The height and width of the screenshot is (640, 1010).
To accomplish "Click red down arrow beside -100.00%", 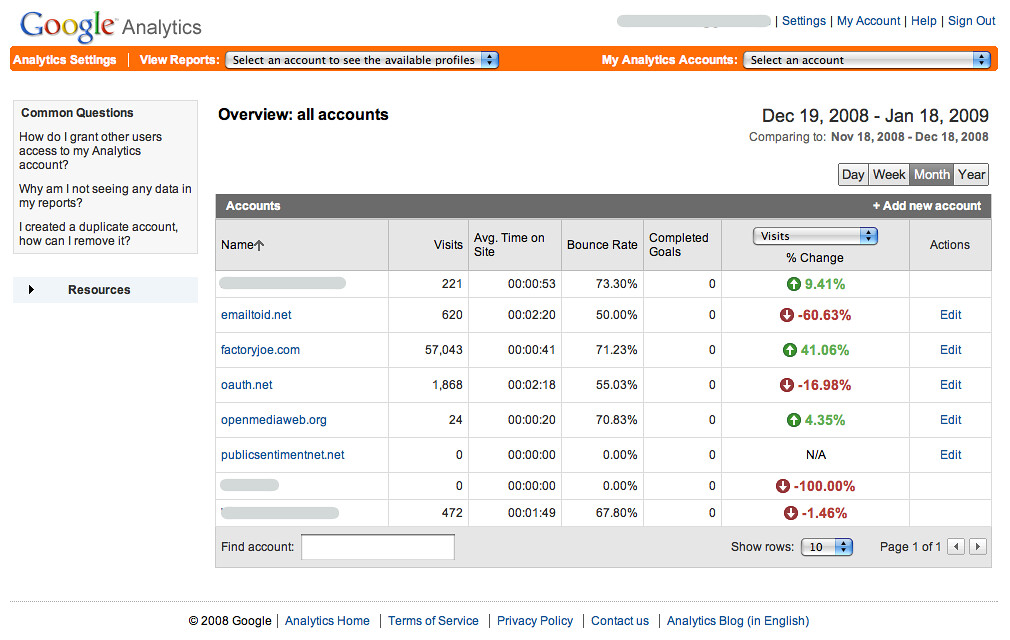I will [x=783, y=486].
